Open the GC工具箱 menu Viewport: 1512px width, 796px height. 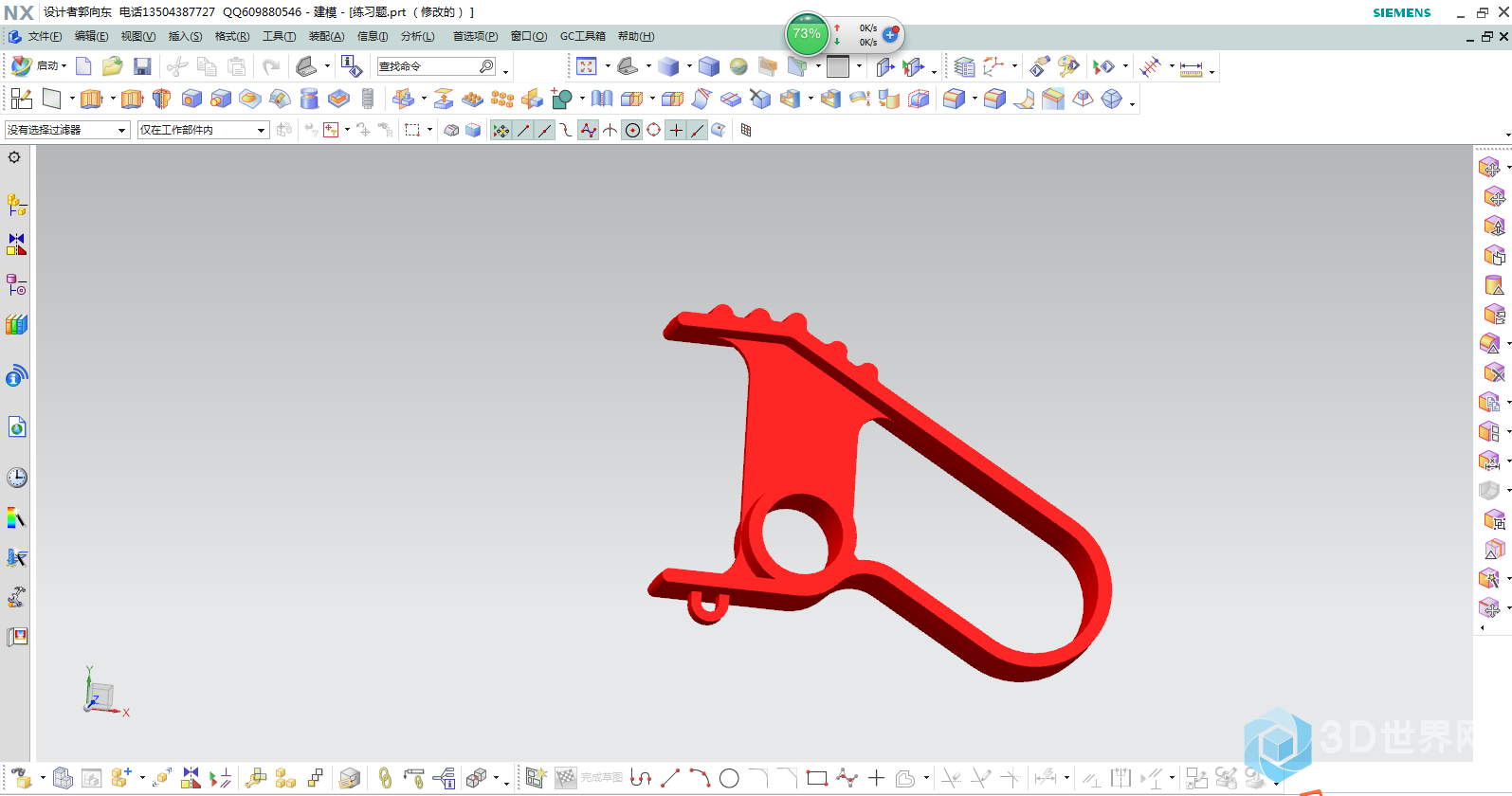pyautogui.click(x=582, y=36)
